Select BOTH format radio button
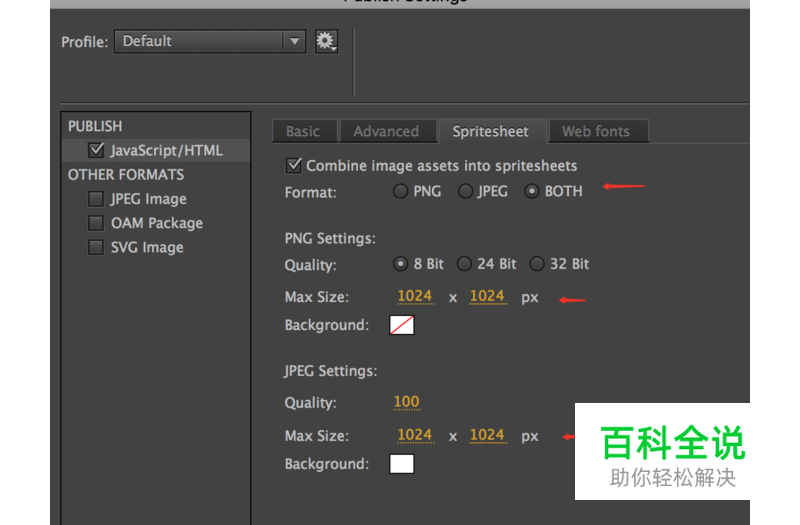The height and width of the screenshot is (525, 800). (532, 191)
